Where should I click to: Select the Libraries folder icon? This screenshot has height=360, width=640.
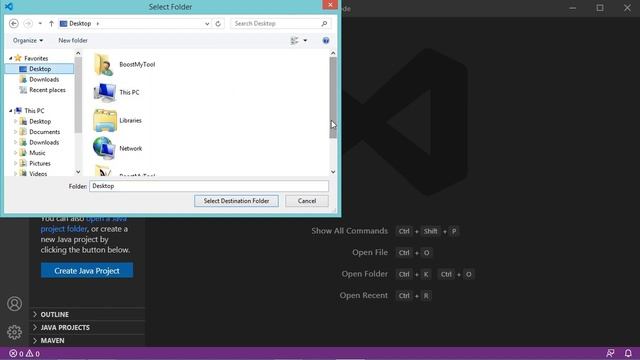(x=105, y=120)
